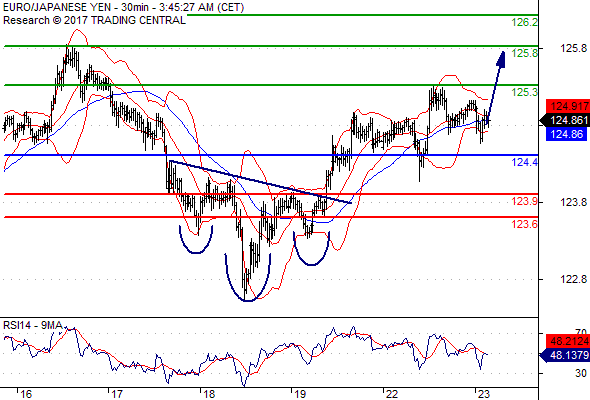Click the 122.8 price axis label

pos(573,279)
